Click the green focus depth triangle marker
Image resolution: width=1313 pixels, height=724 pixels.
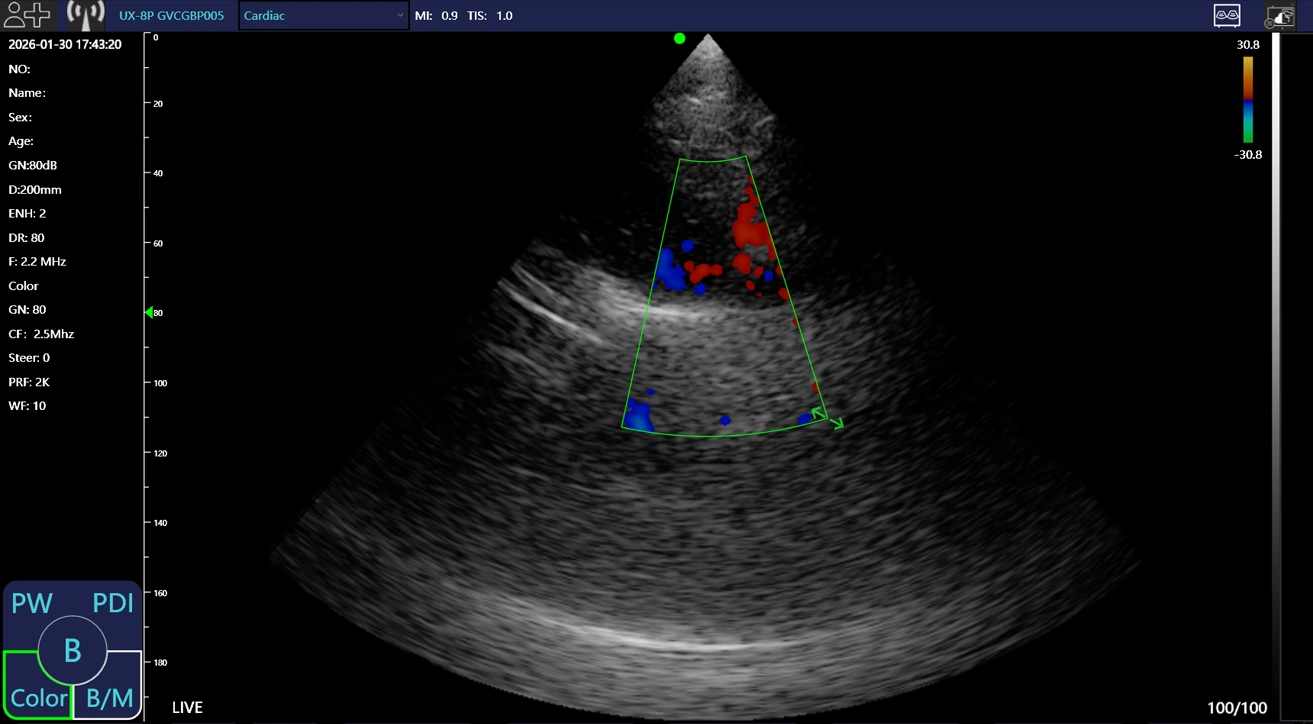click(149, 313)
